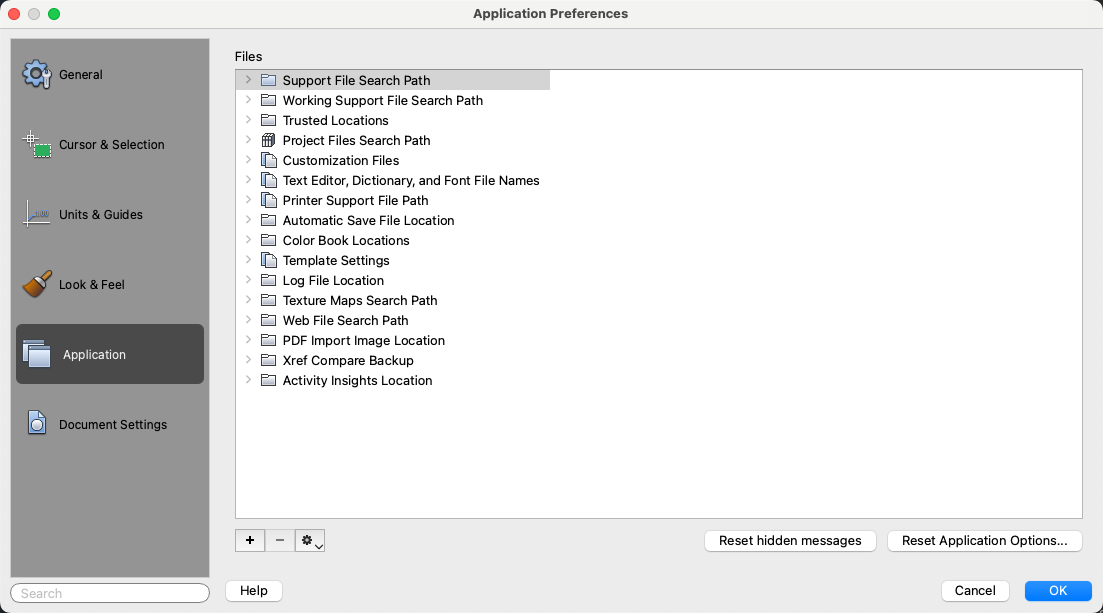Click the plus icon to add path
The height and width of the screenshot is (613, 1103).
coord(250,541)
